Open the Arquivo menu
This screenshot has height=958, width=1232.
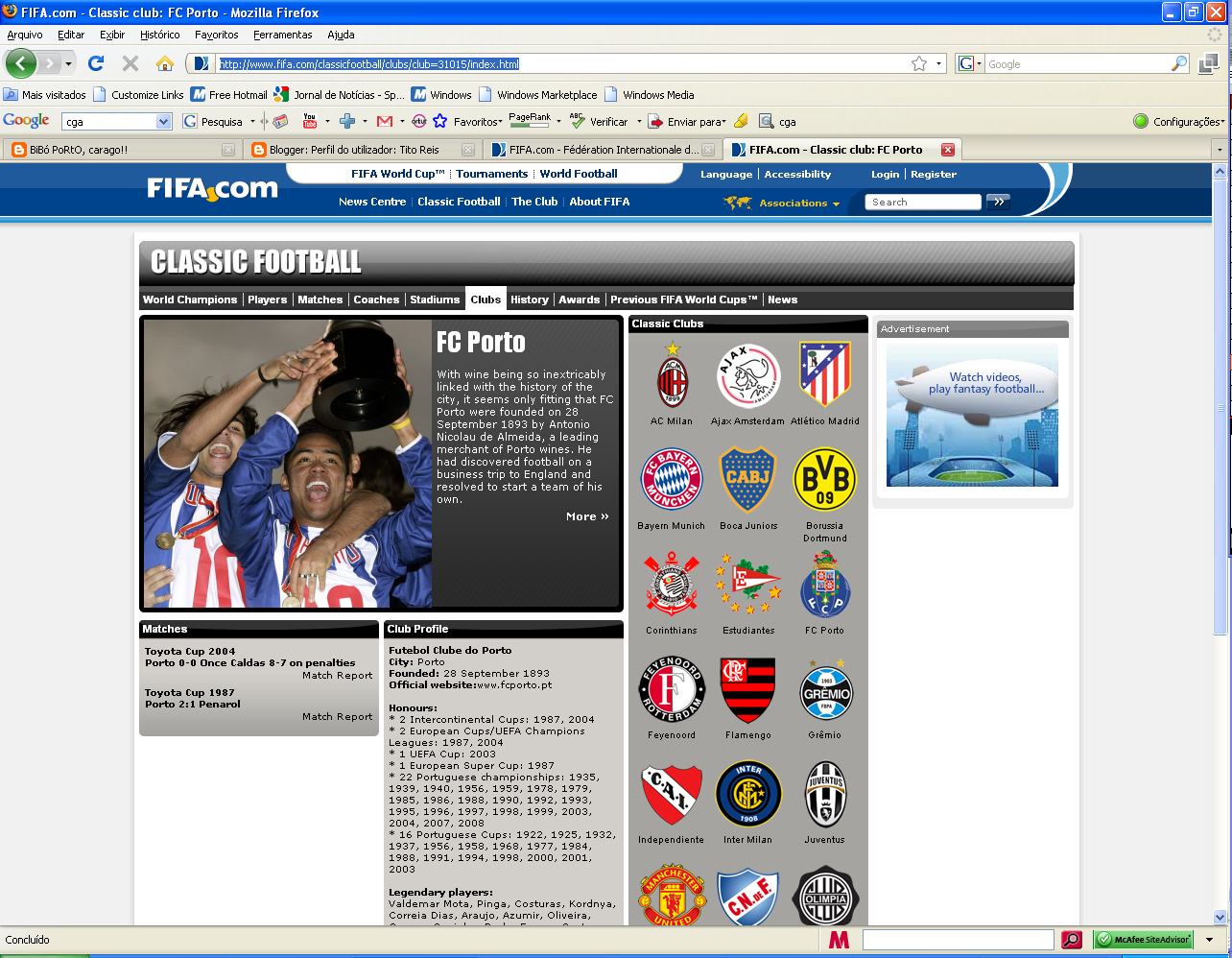[x=25, y=35]
